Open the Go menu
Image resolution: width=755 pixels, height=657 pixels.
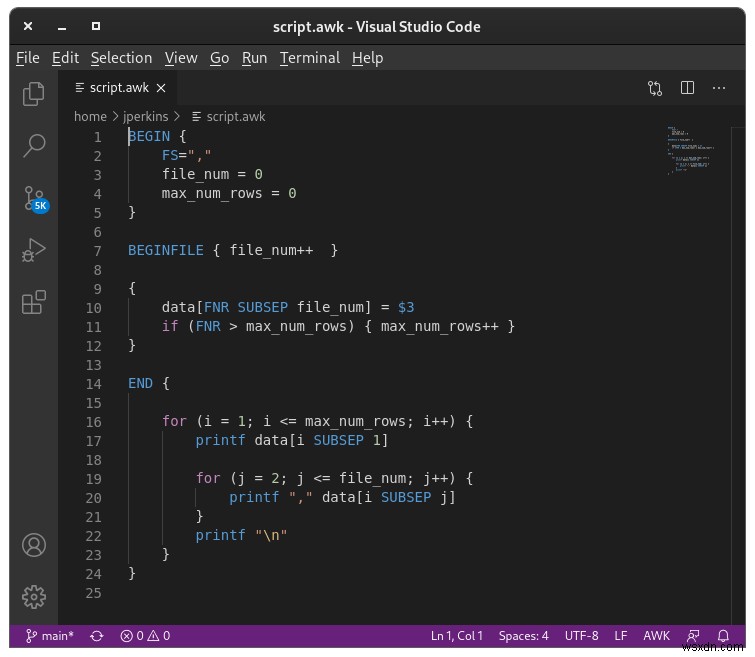220,58
